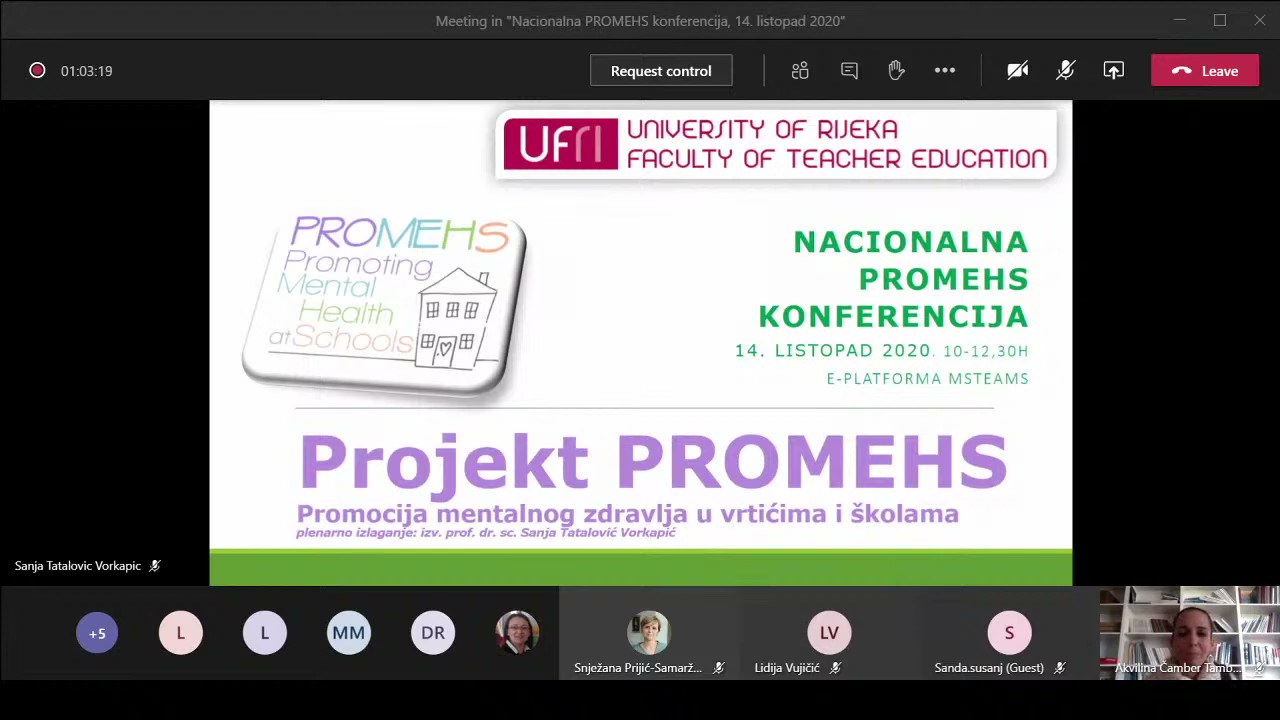
Task: Toggle the camera on or off
Action: click(1018, 71)
